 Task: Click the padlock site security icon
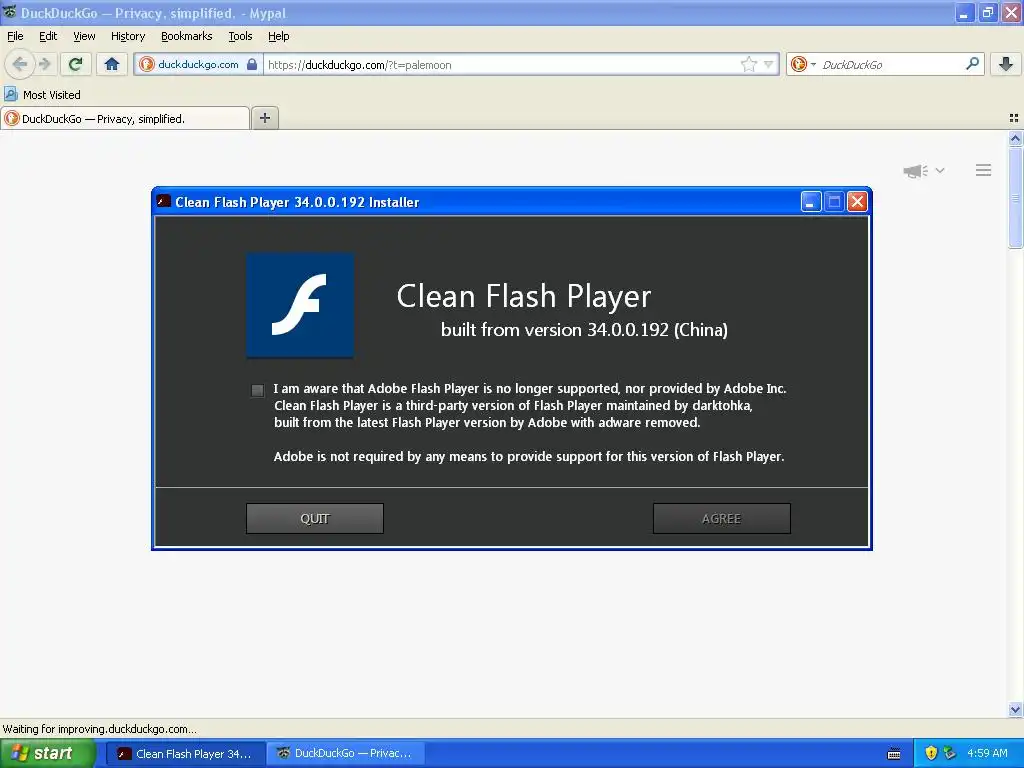tap(251, 64)
